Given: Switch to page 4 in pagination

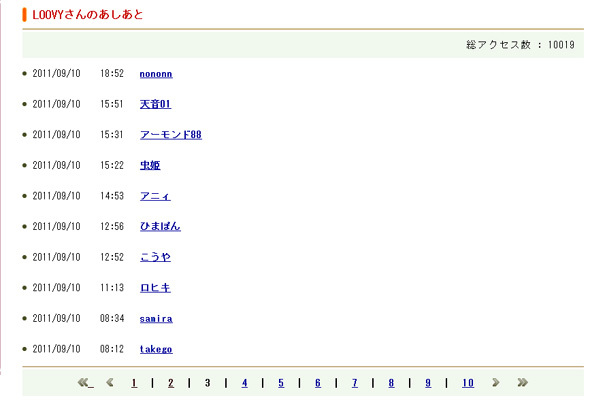Looking at the screenshot, I should click(244, 383).
